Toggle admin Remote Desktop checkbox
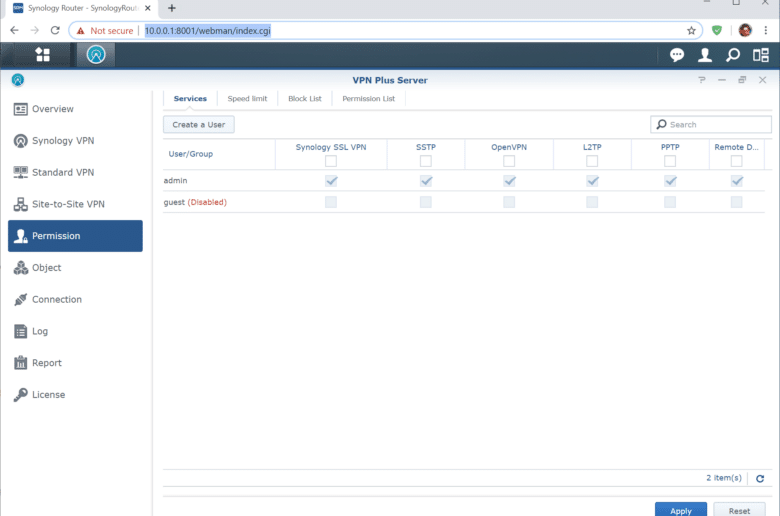The image size is (780, 516). pos(737,181)
